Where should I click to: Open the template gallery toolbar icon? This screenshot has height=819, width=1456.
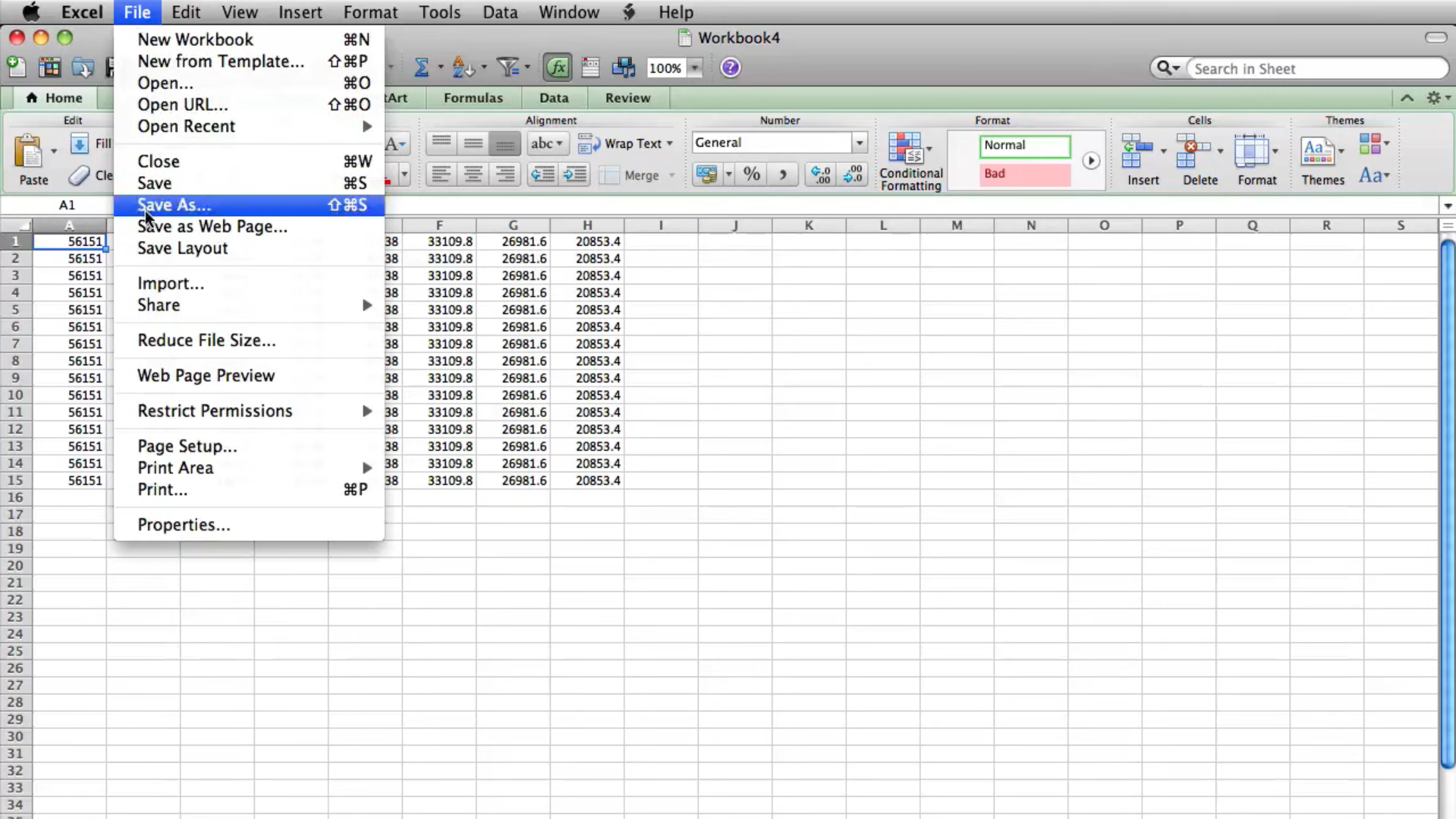point(49,68)
